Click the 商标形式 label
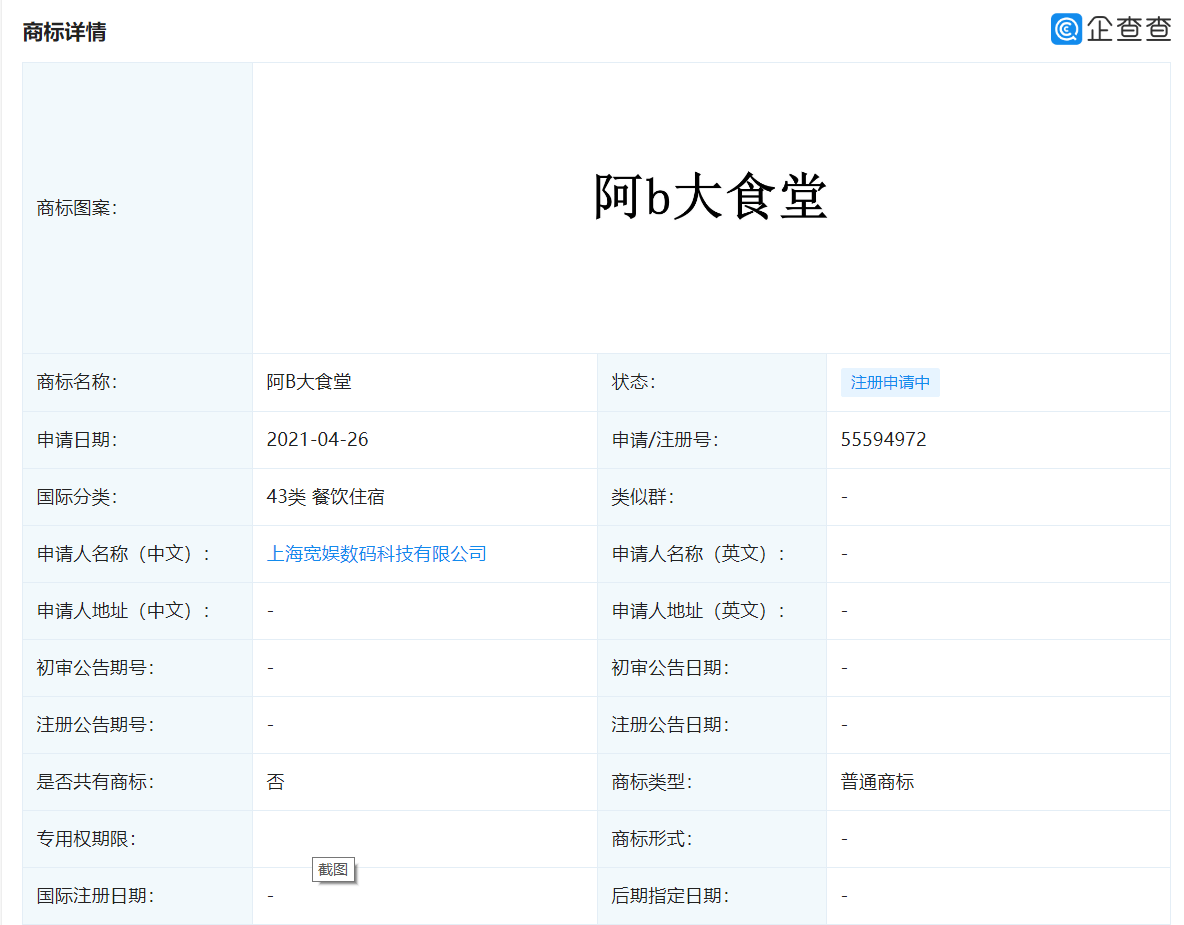1184x925 pixels. 652,839
